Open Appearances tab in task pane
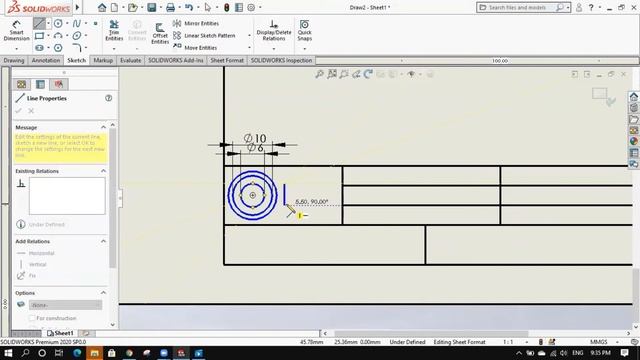 [x=633, y=141]
